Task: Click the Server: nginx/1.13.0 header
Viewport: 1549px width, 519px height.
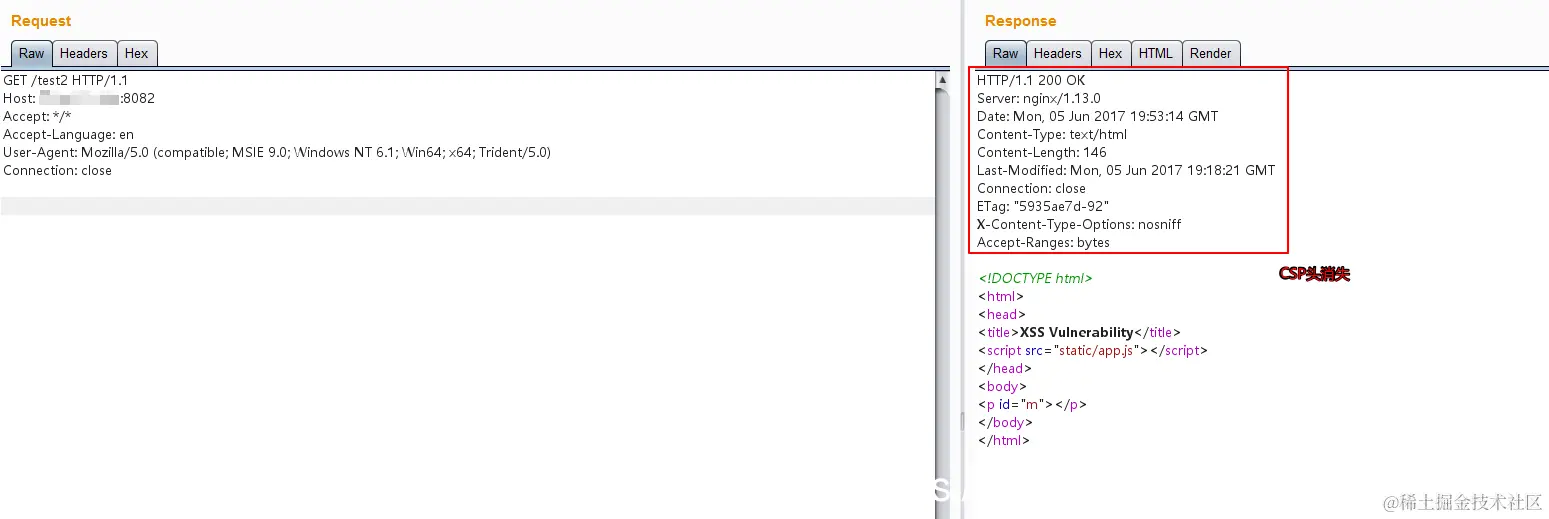Action: (1039, 98)
